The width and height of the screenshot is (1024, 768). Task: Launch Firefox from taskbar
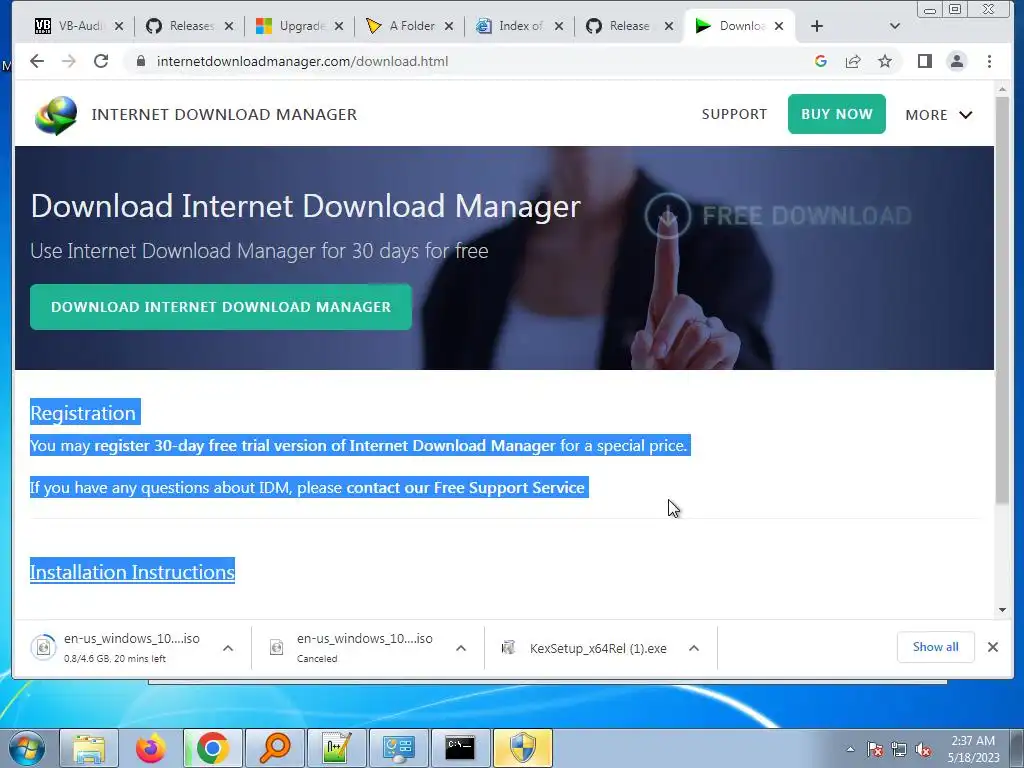[151, 748]
